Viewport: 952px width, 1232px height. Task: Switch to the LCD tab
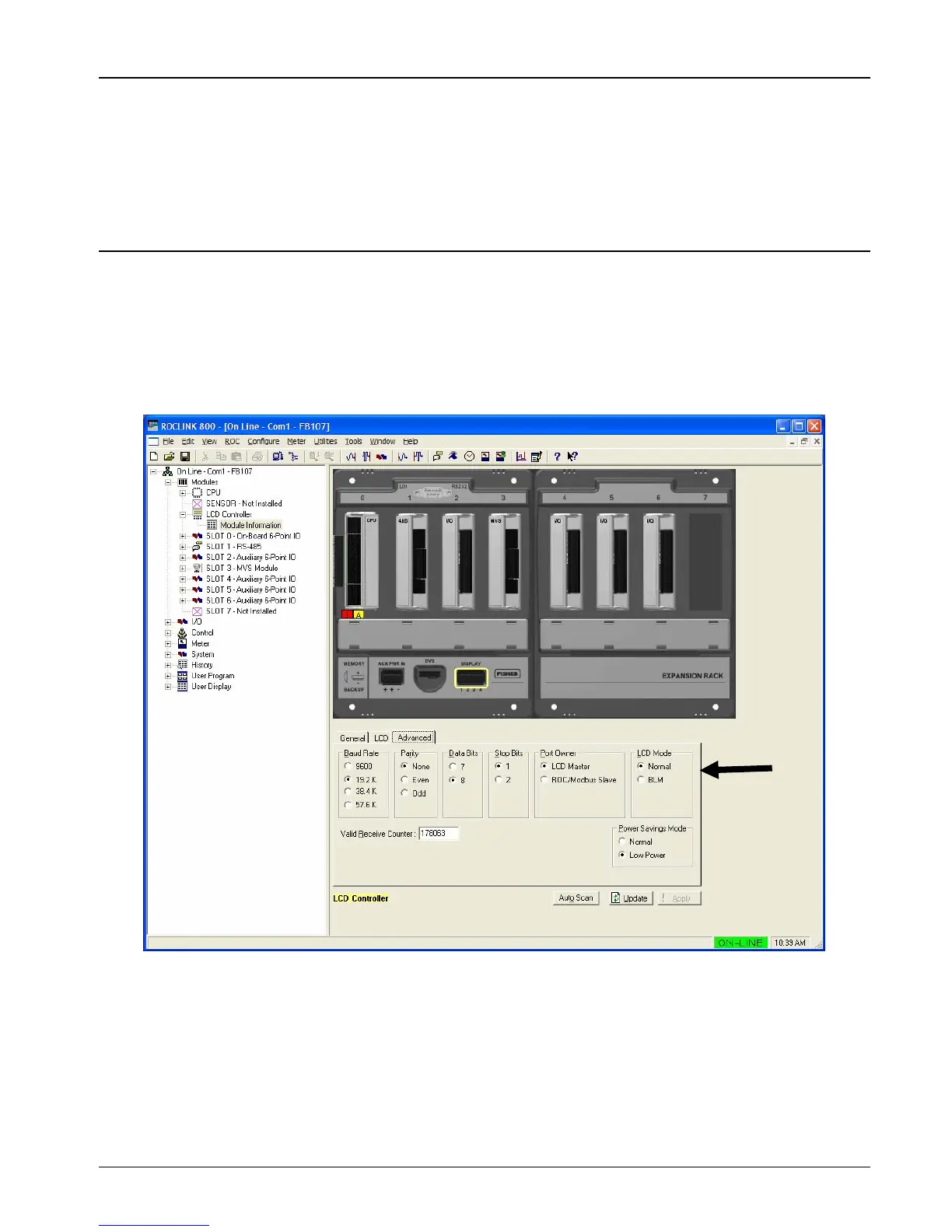pyautogui.click(x=380, y=738)
